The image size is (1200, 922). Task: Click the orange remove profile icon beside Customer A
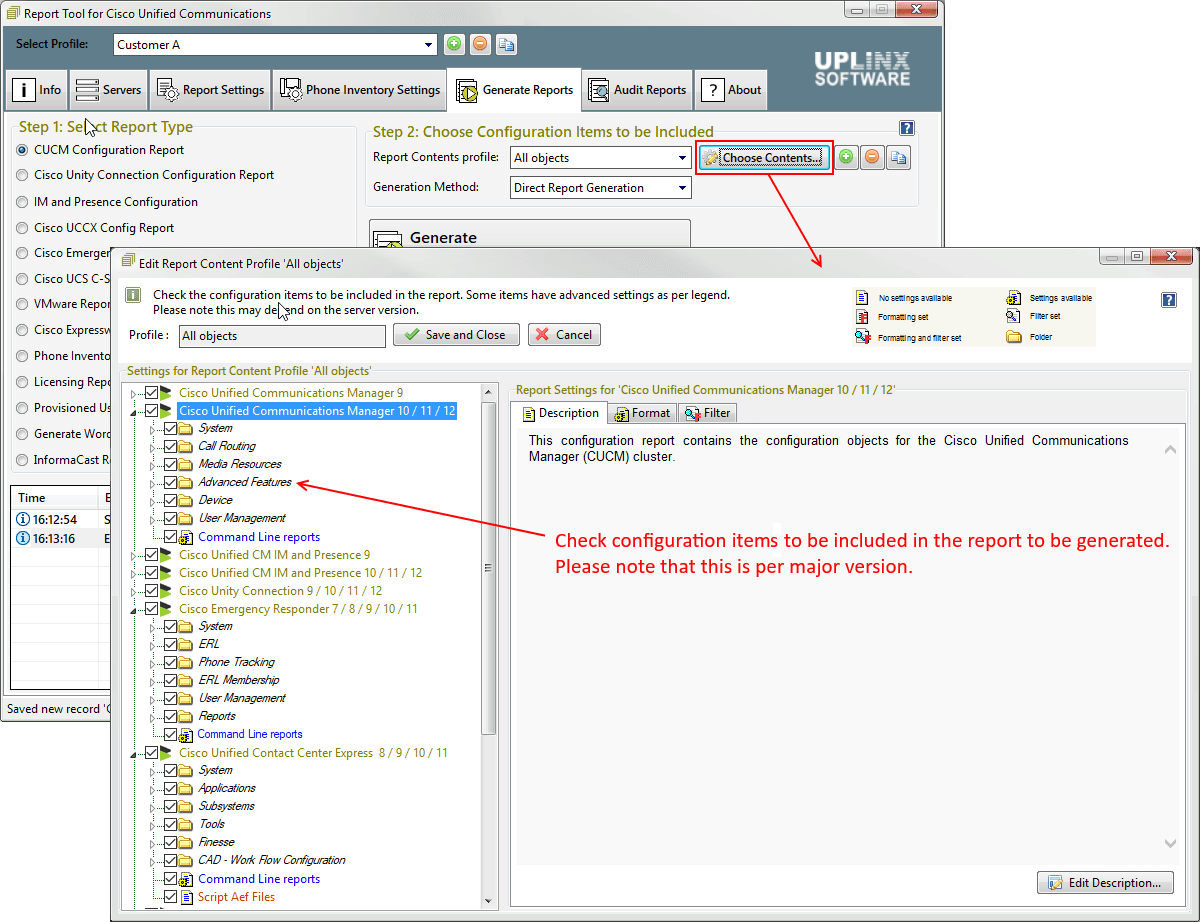(480, 44)
